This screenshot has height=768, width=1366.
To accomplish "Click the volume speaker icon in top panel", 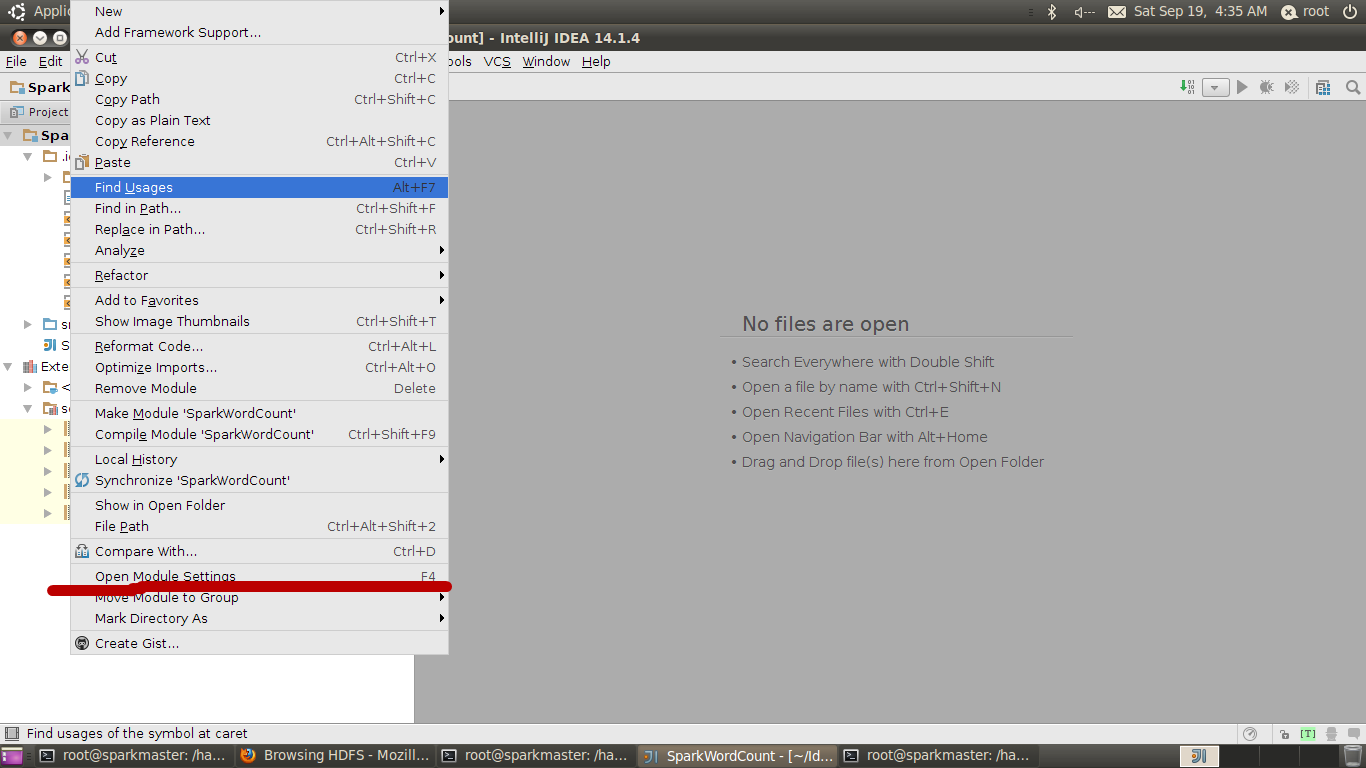I will coord(1084,12).
